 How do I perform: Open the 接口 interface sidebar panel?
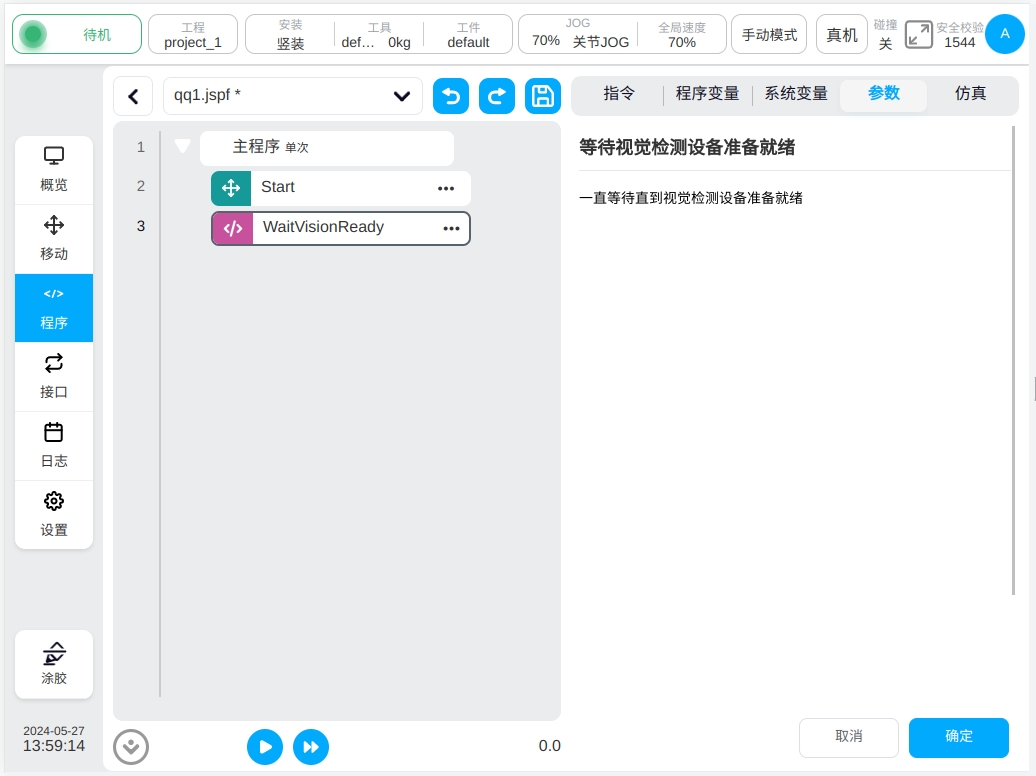54,376
